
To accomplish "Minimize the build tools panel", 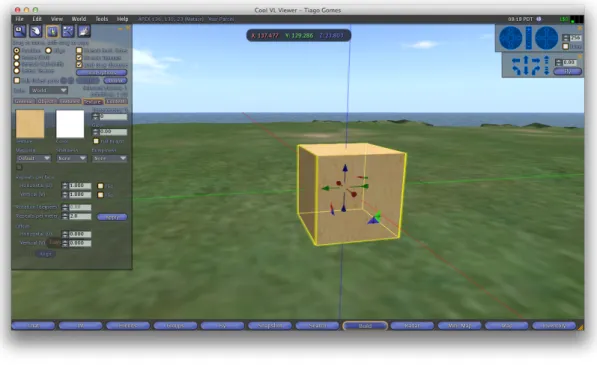I will point(120,28).
